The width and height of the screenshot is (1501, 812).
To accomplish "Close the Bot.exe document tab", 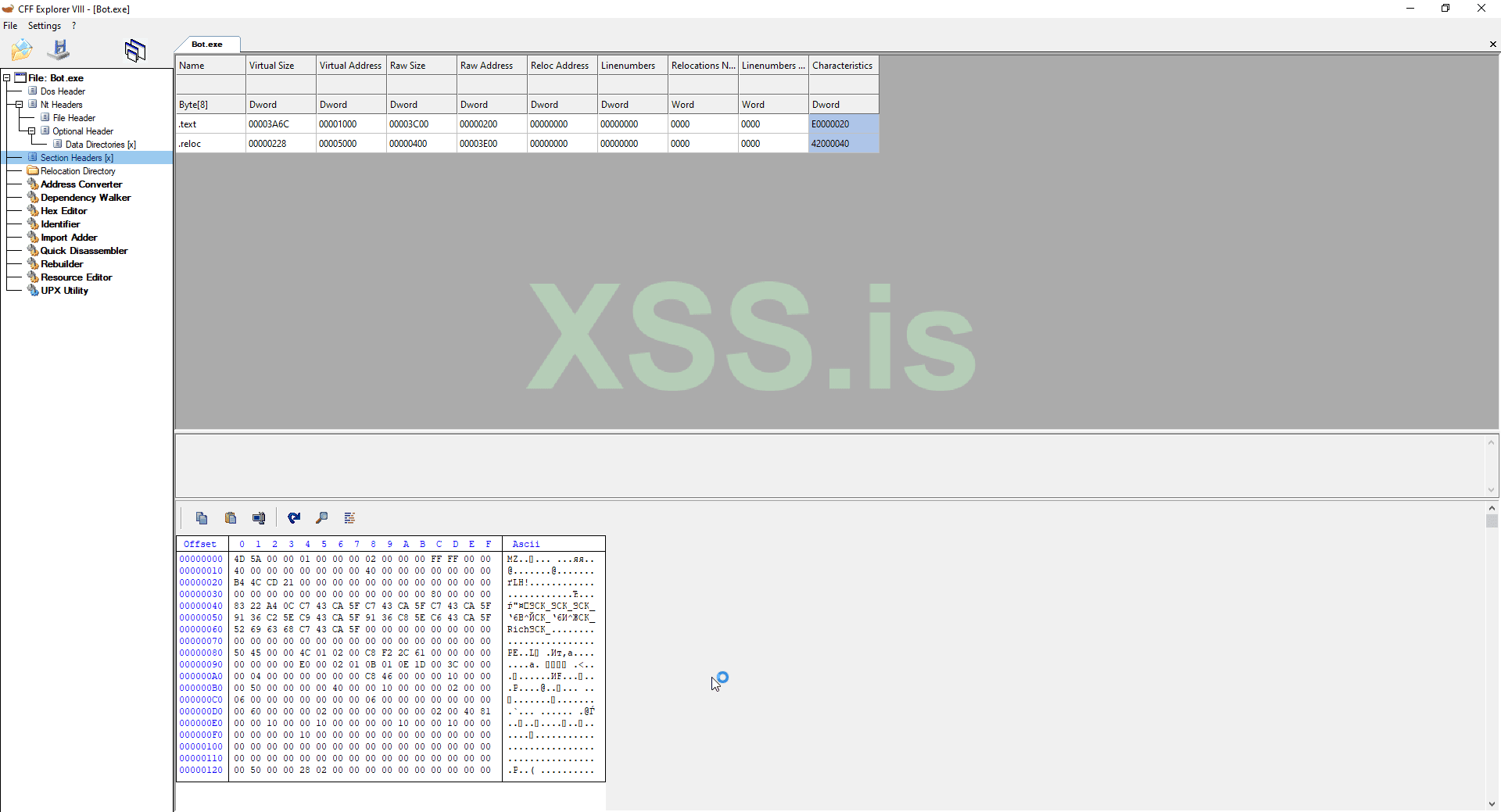I will [x=1492, y=45].
